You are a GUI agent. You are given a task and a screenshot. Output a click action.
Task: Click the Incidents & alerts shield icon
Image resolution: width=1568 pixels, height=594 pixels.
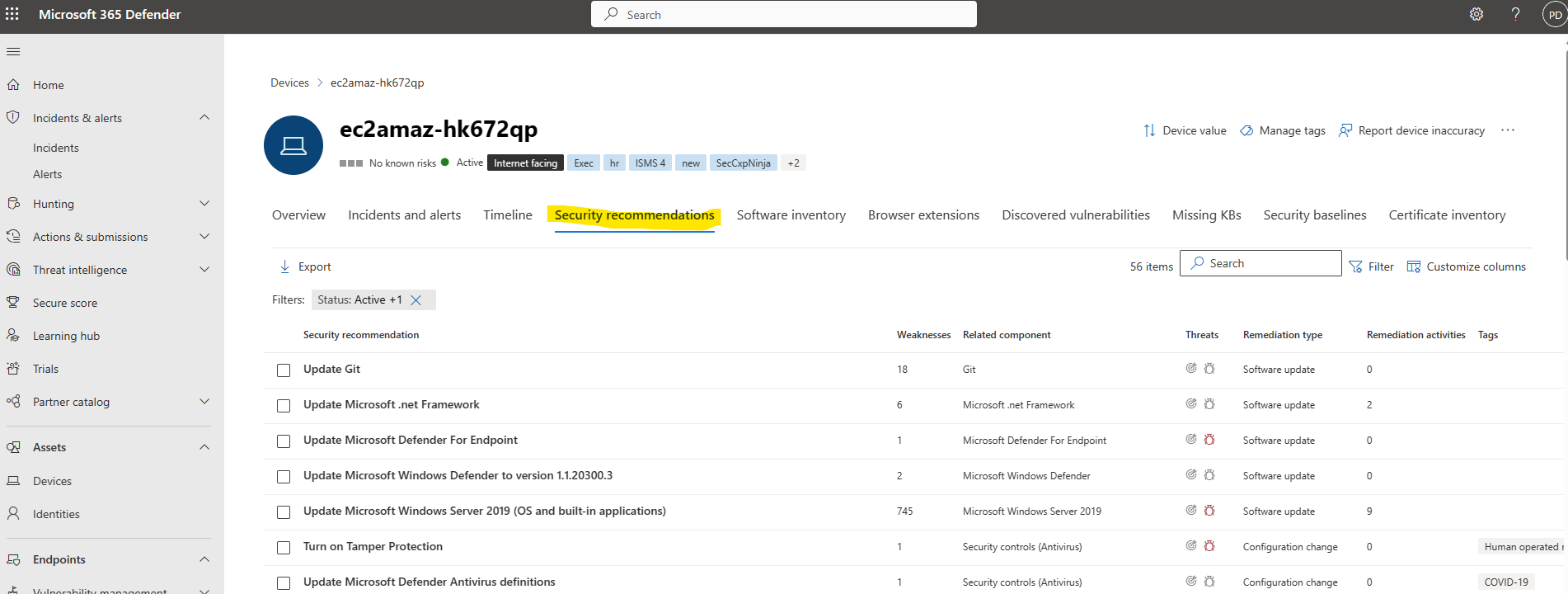pos(13,118)
